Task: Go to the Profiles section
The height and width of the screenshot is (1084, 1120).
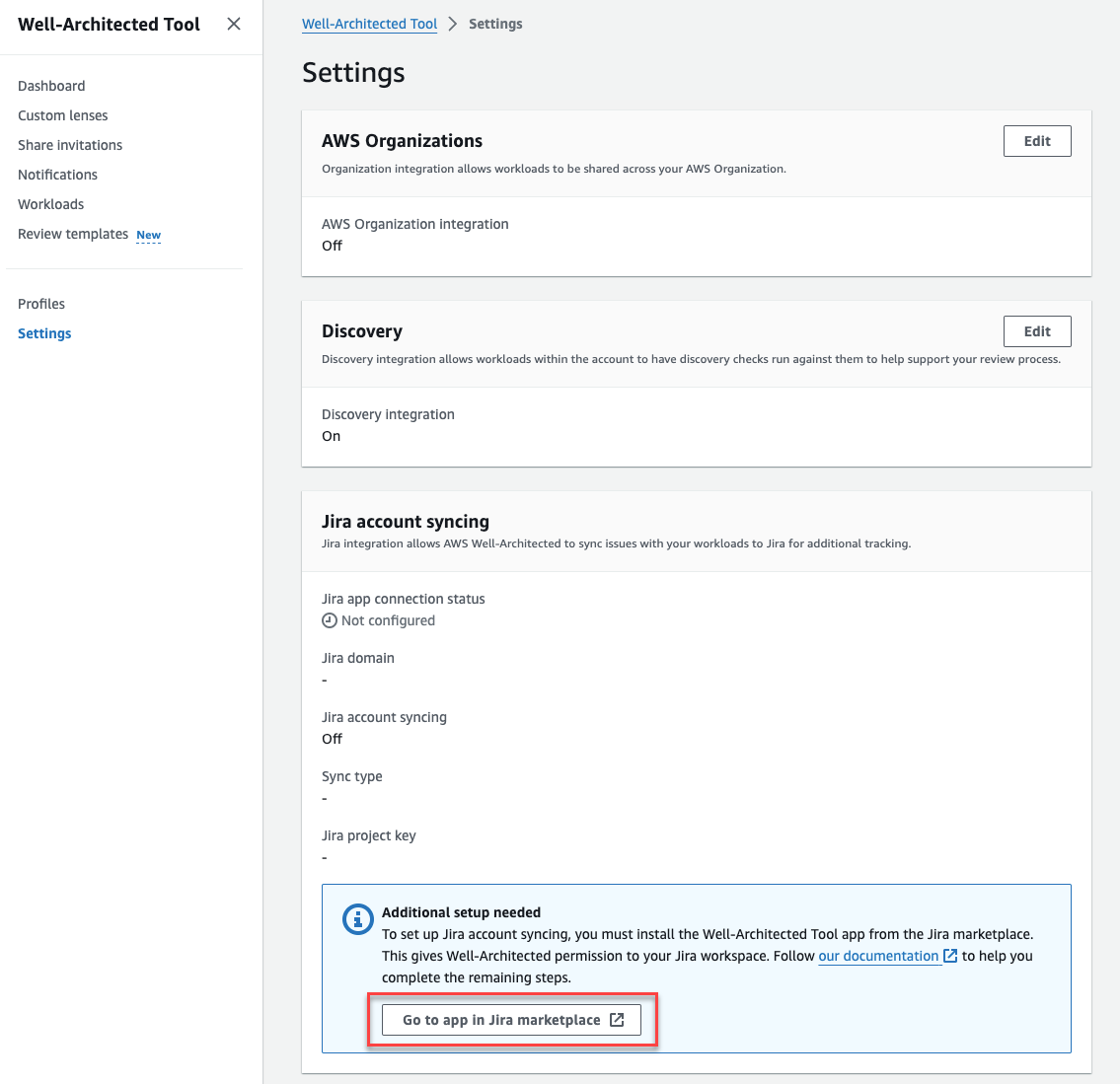Action: [x=40, y=304]
